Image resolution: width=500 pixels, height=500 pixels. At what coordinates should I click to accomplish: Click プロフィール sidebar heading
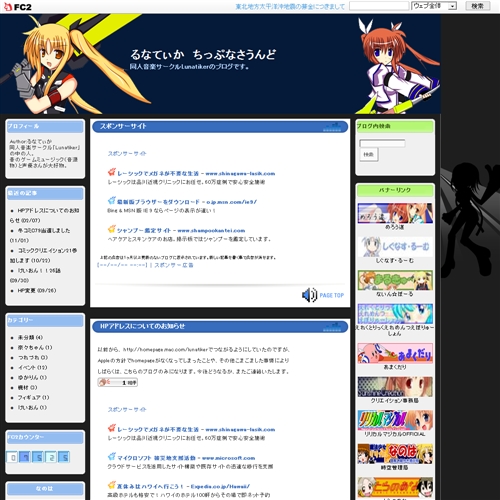pos(23,126)
